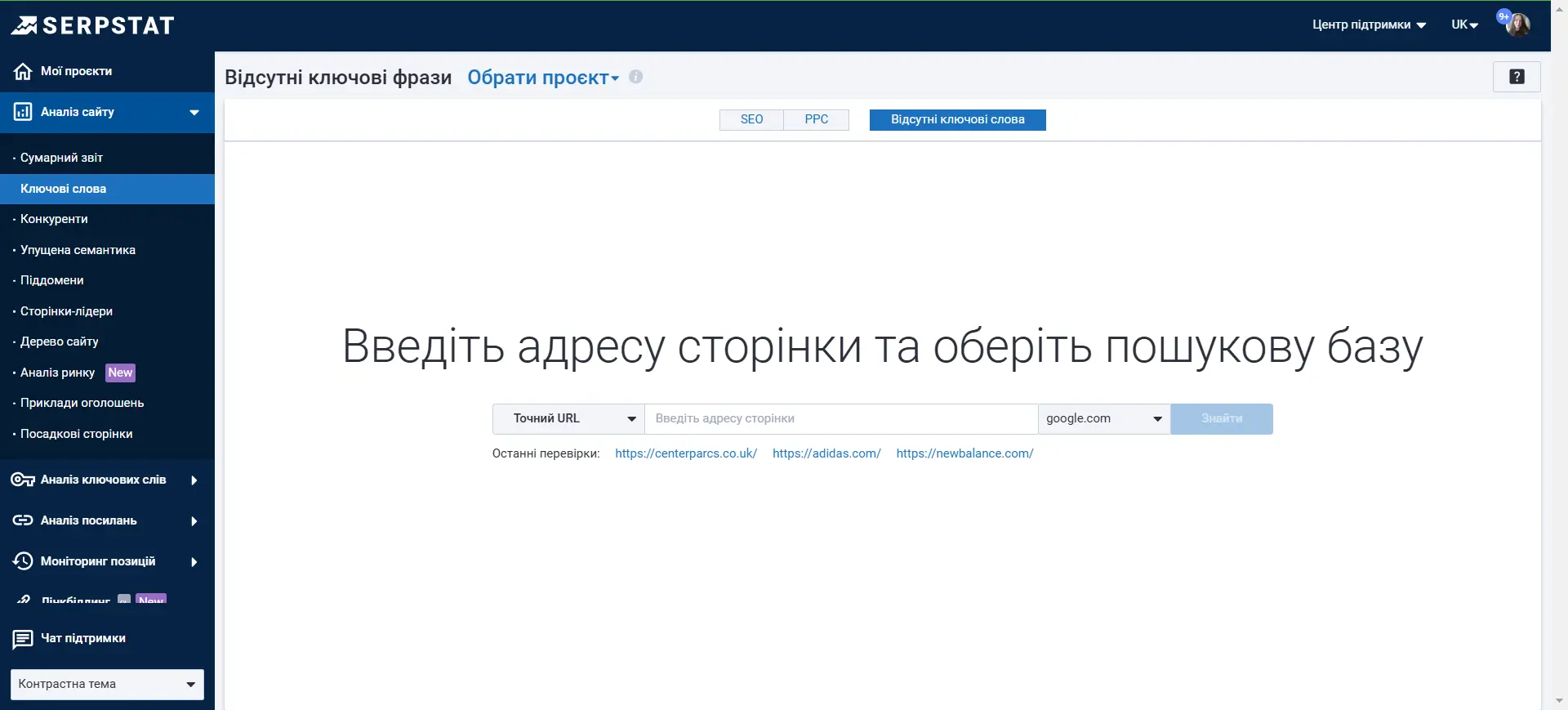1568x710 pixels.
Task: Open Конкуренти in sidebar
Action: click(x=54, y=219)
